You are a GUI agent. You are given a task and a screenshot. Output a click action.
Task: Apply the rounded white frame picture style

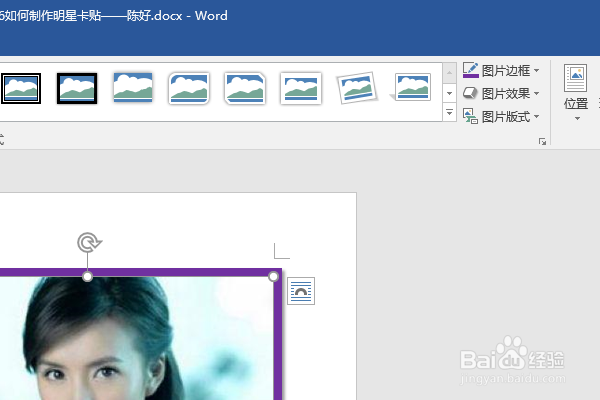coord(189,88)
